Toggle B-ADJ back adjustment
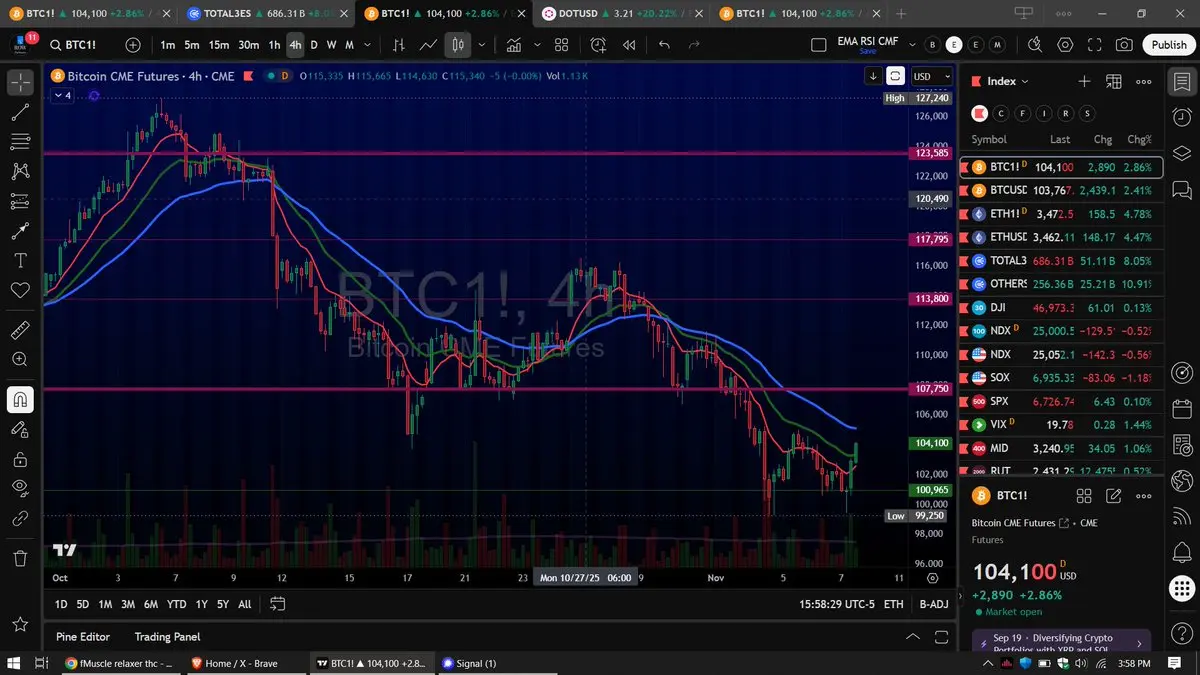Image resolution: width=1200 pixels, height=675 pixels. coord(934,604)
